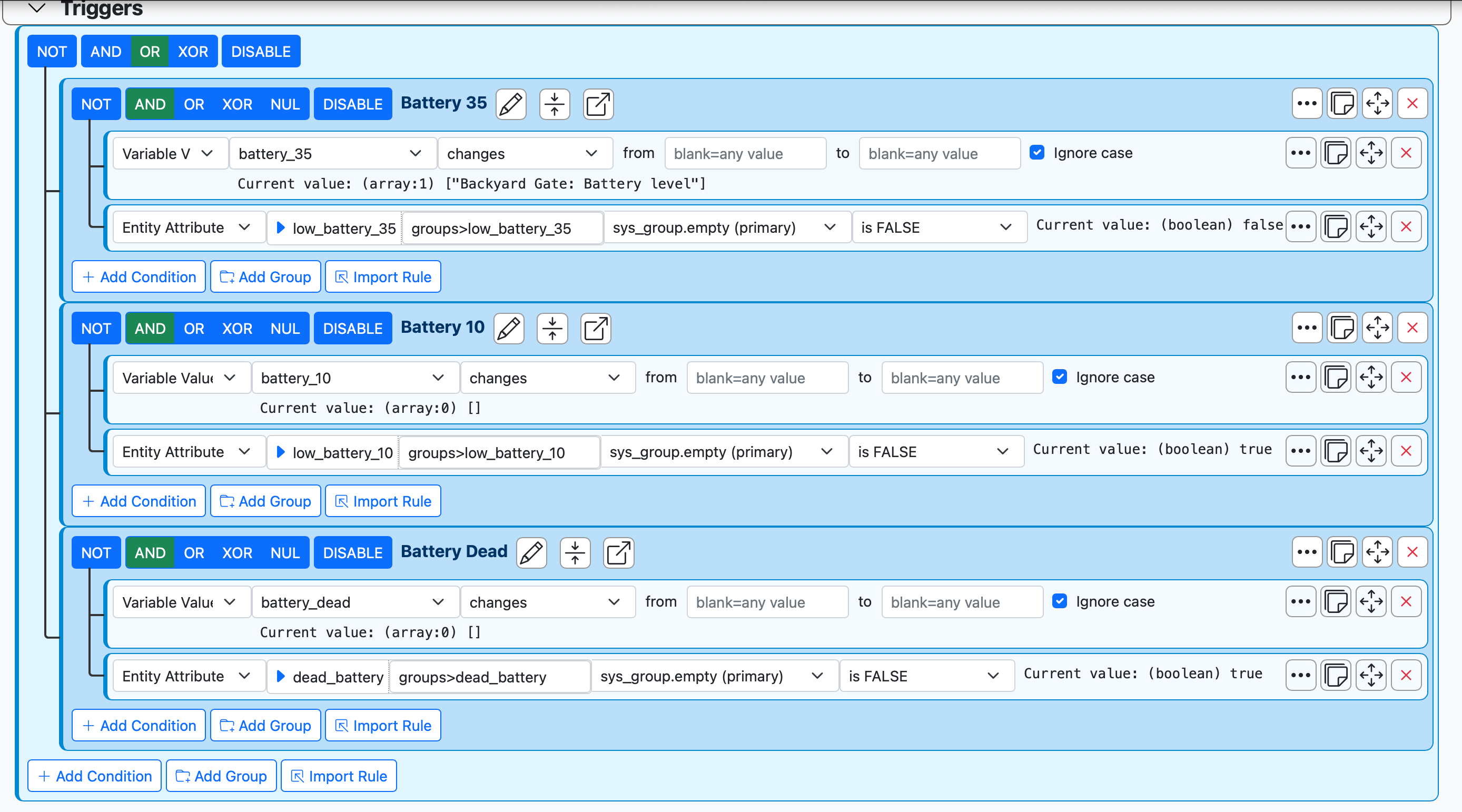
Task: Toggle NOT on Battery 35 group
Action: [96, 104]
